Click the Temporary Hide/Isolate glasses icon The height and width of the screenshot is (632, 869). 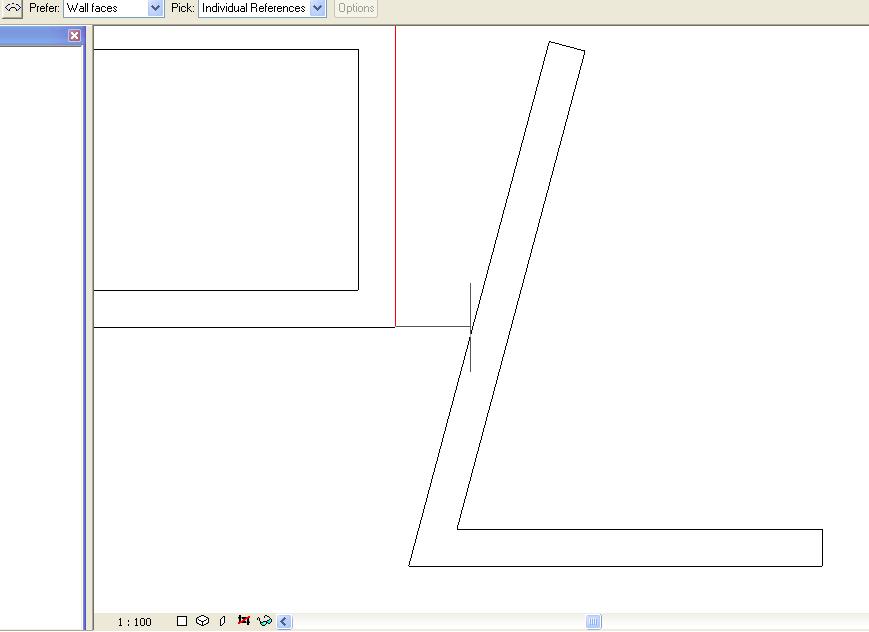tap(264, 621)
